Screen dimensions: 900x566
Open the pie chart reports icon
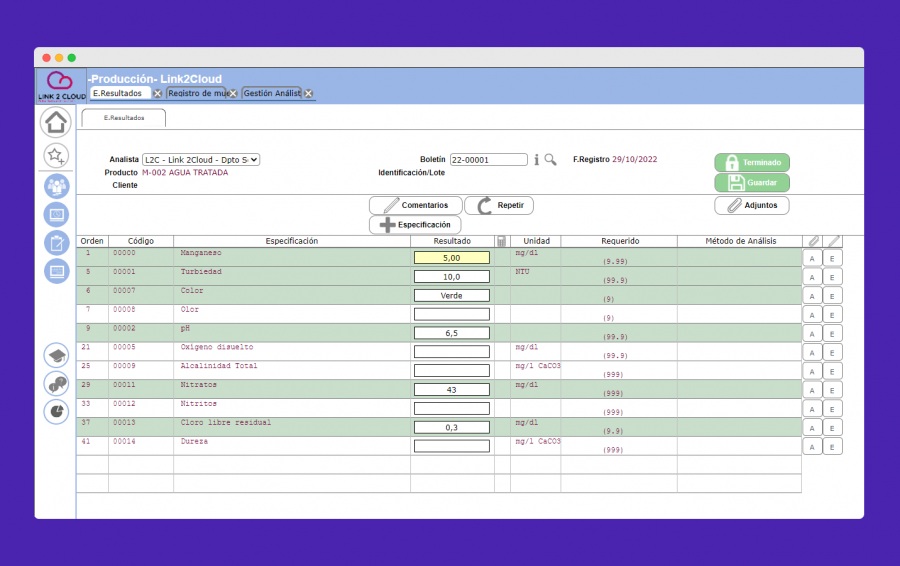point(56,412)
